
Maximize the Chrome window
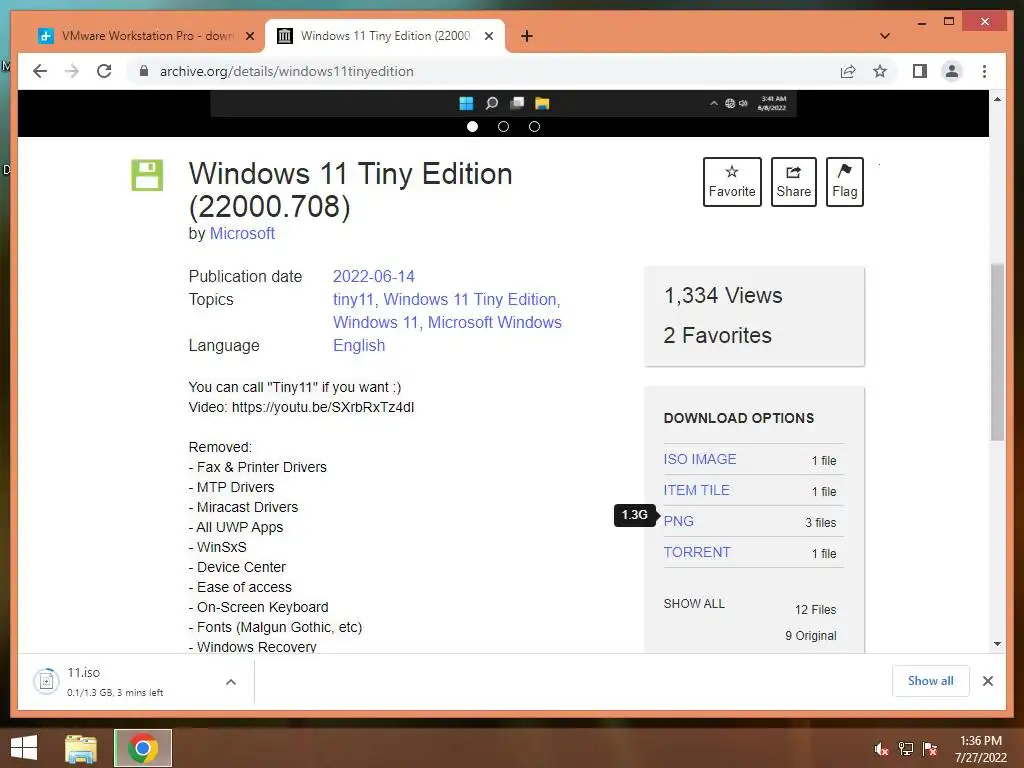point(949,22)
